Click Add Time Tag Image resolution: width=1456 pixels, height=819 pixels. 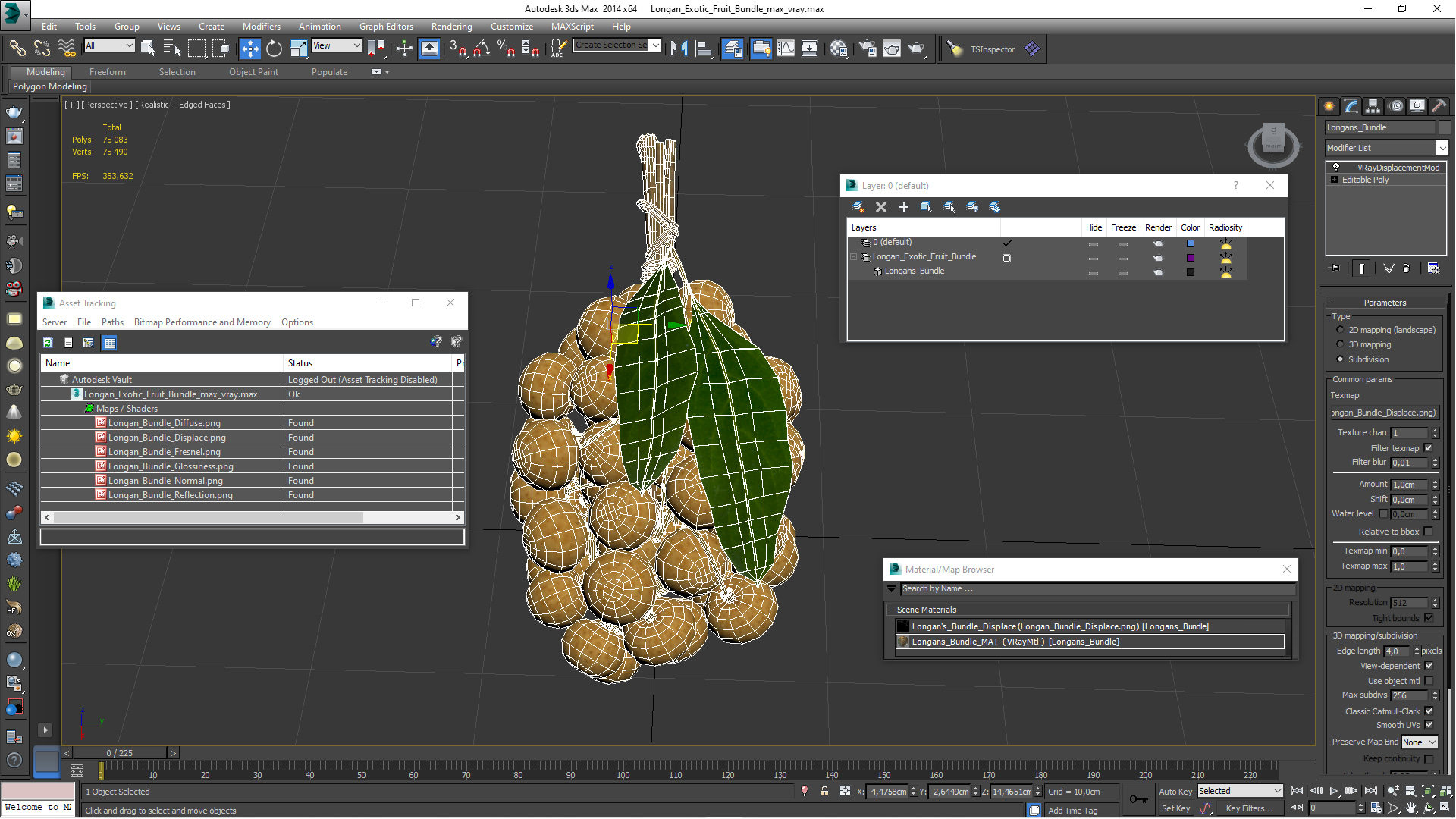1072,811
